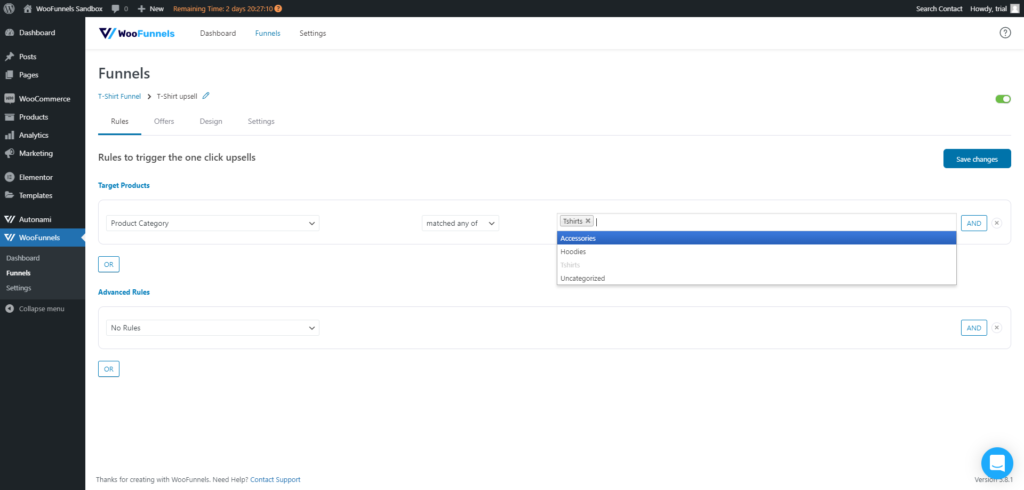Switch to the Rules tab
This screenshot has width=1024, height=490.
click(120, 122)
